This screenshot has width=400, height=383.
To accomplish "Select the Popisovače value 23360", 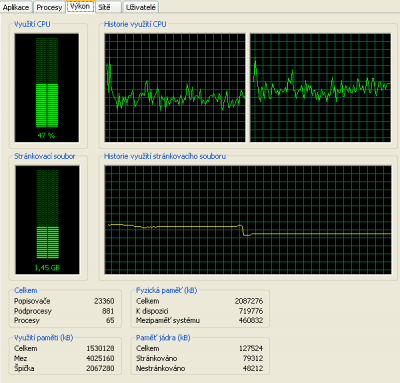I will [x=104, y=301].
